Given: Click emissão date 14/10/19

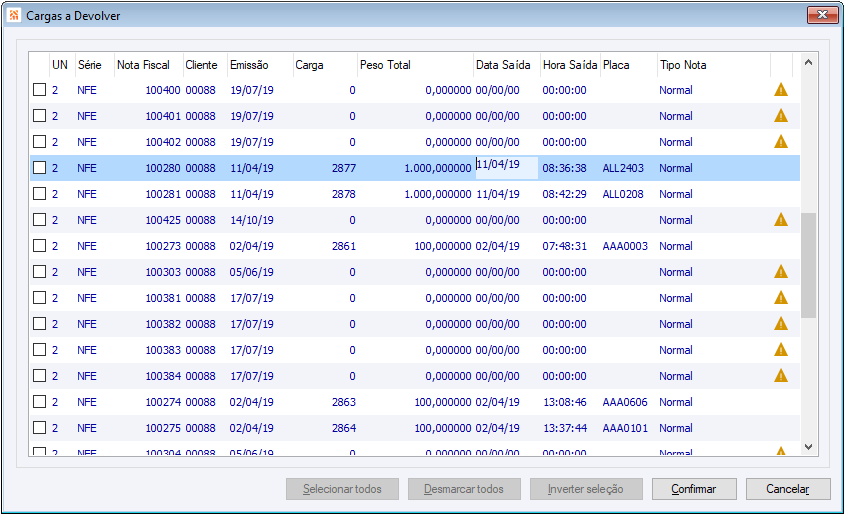Looking at the screenshot, I should tap(252, 220).
